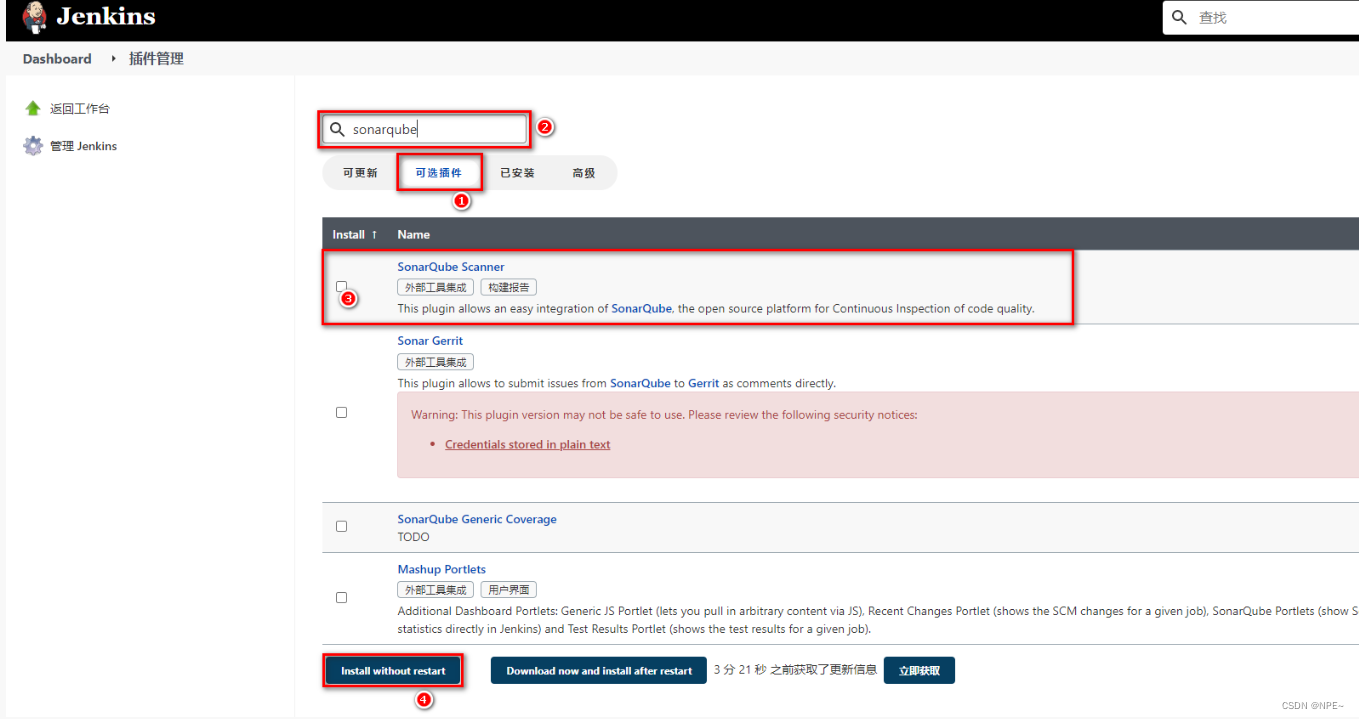Click the gear icon for 管理 Jenkins

pyautogui.click(x=33, y=146)
